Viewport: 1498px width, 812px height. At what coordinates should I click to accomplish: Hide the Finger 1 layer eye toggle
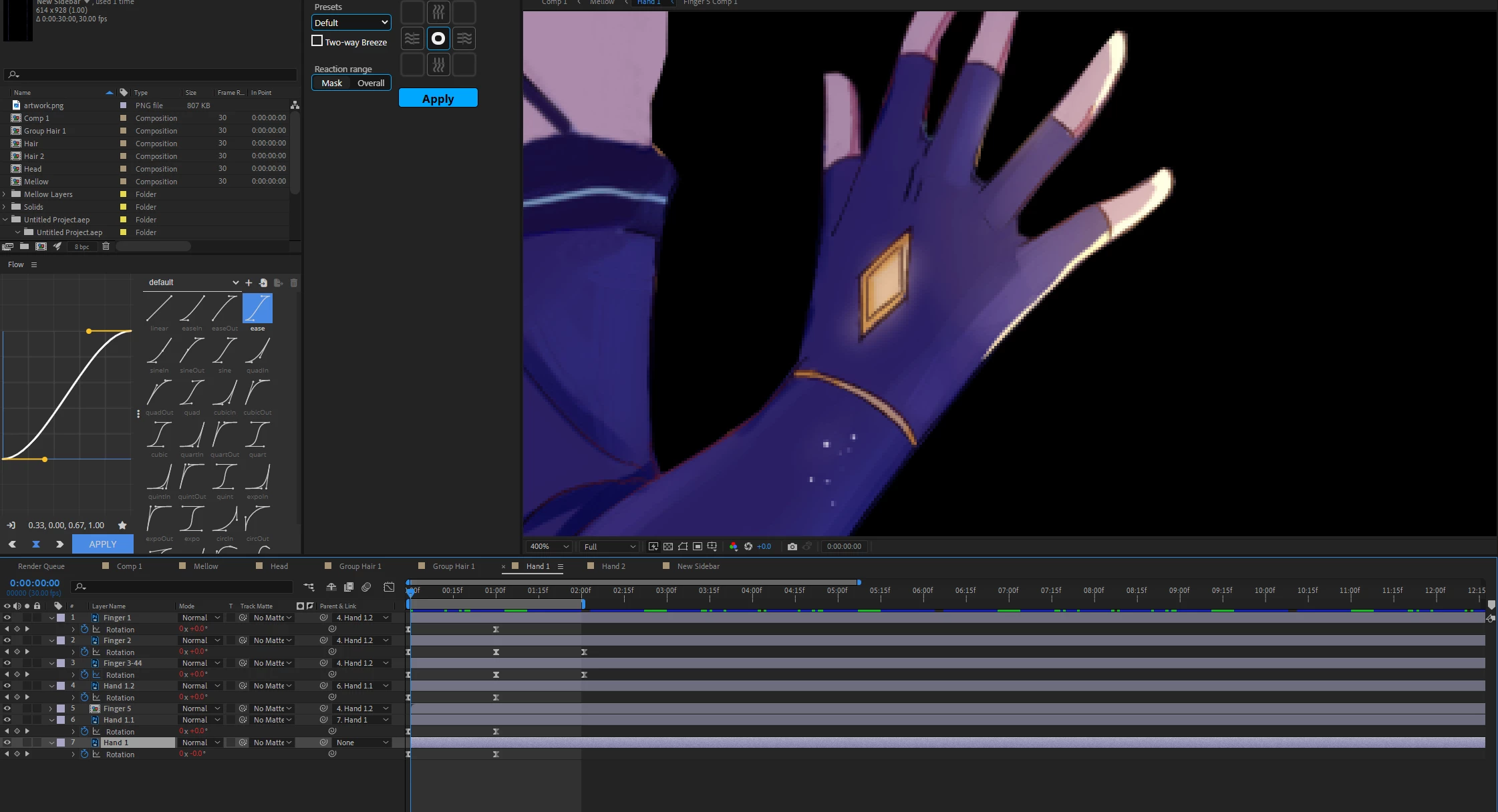(7, 618)
